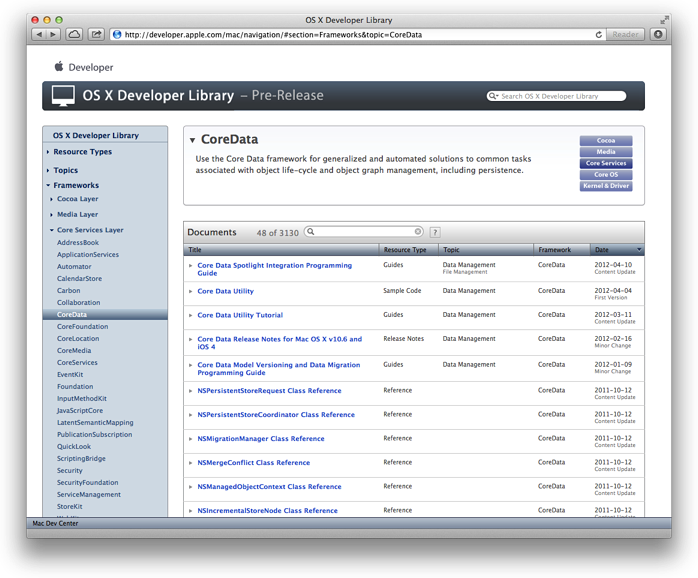The image size is (698, 578).
Task: Expand the Media Layer item
Action: 51,215
